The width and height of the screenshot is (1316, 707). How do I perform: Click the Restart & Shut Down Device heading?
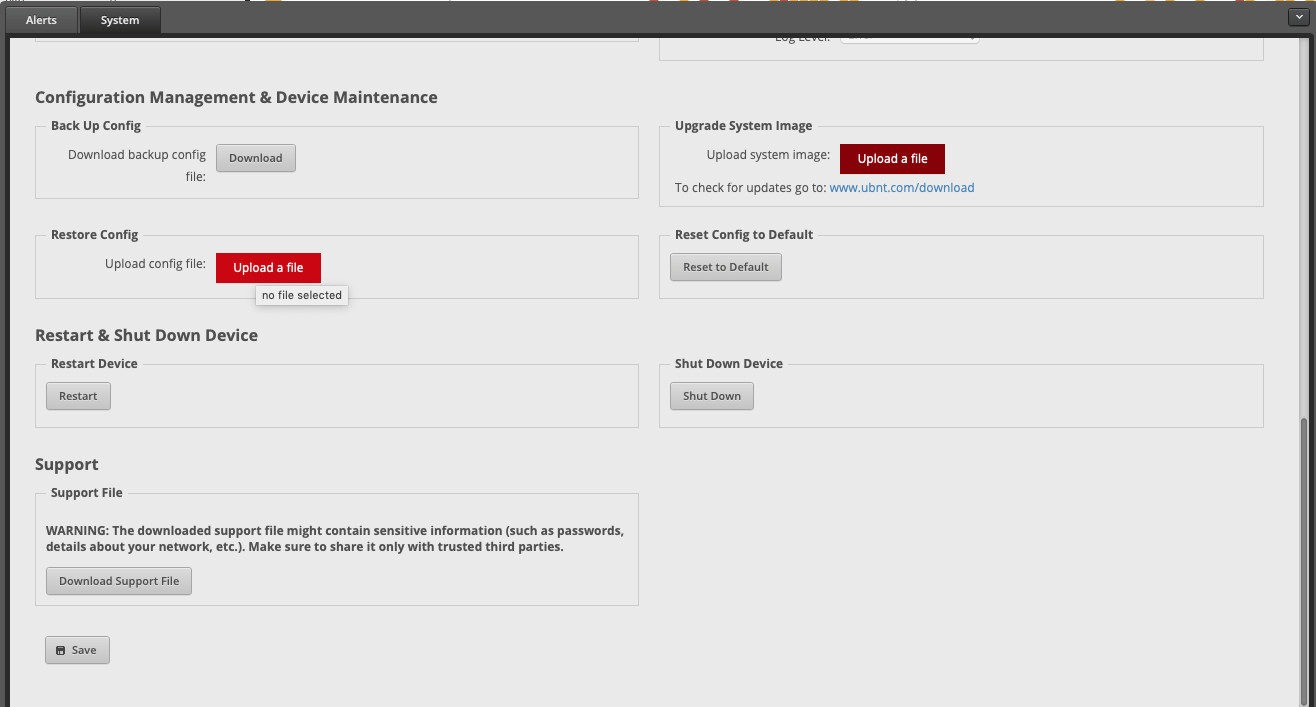(x=146, y=335)
